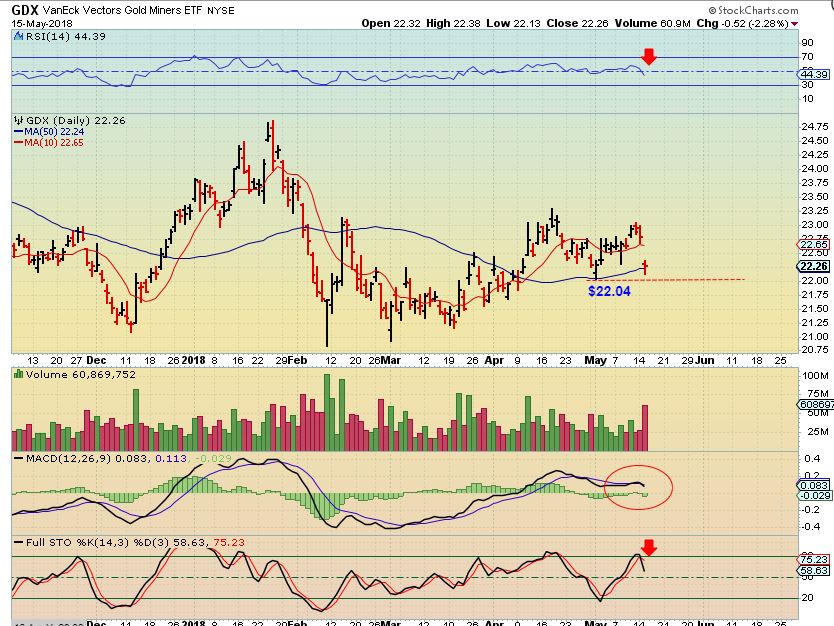The height and width of the screenshot is (626, 834).
Task: Click the 'Volume 60,869,752' panel label
Action: (x=81, y=374)
